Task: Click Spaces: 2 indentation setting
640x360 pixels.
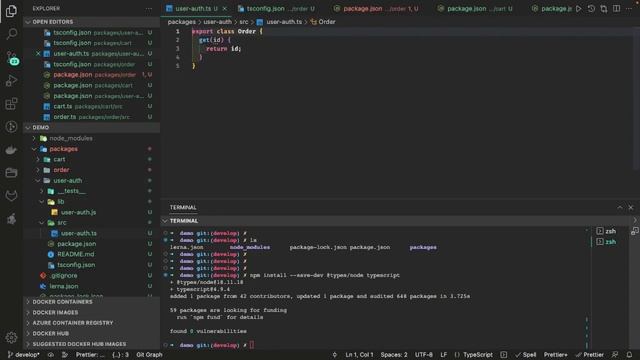Action: point(394,355)
